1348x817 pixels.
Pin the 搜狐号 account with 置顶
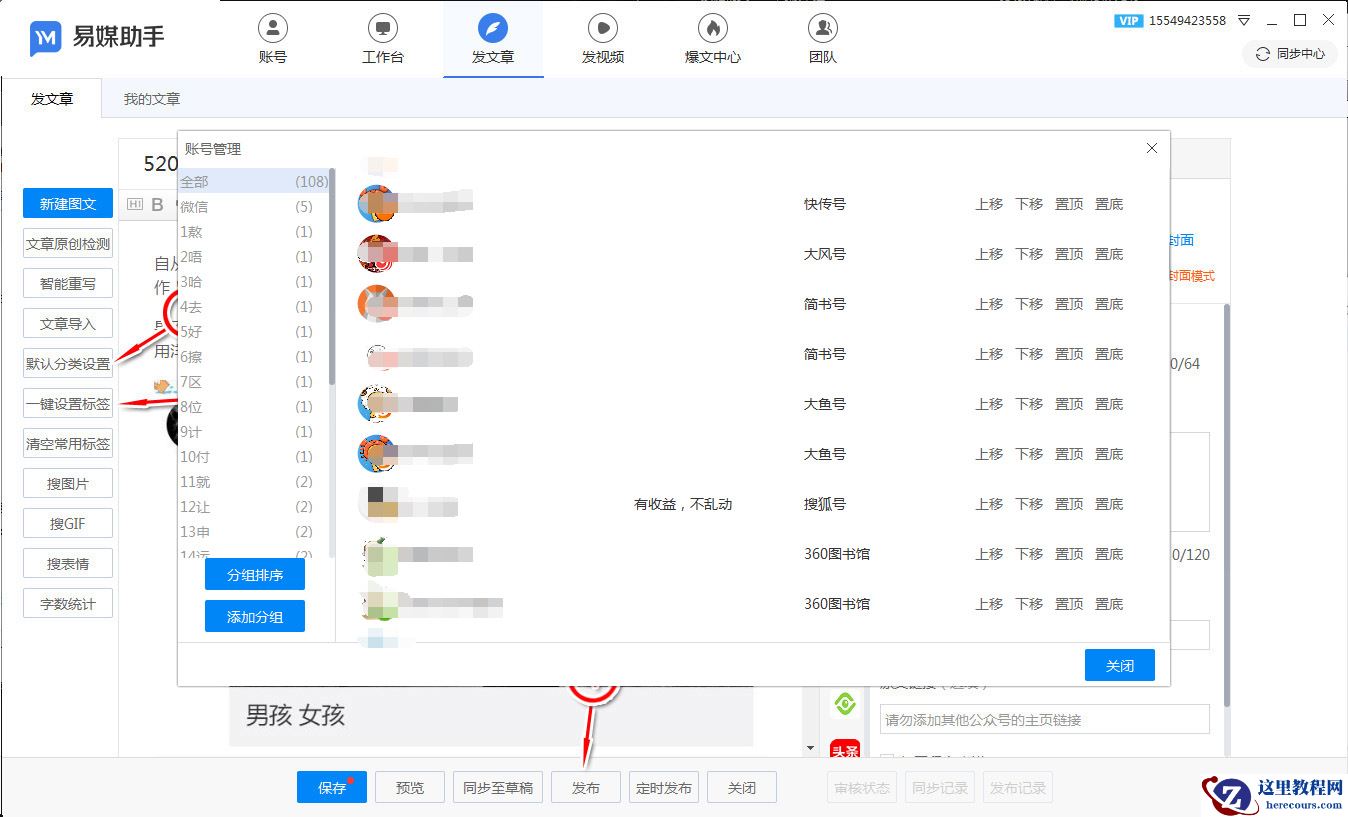click(x=1069, y=504)
